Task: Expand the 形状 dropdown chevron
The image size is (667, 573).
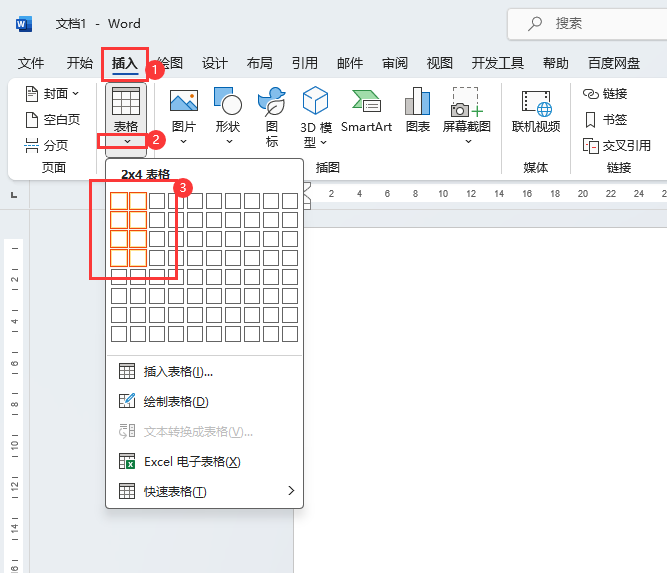Action: pyautogui.click(x=229, y=142)
